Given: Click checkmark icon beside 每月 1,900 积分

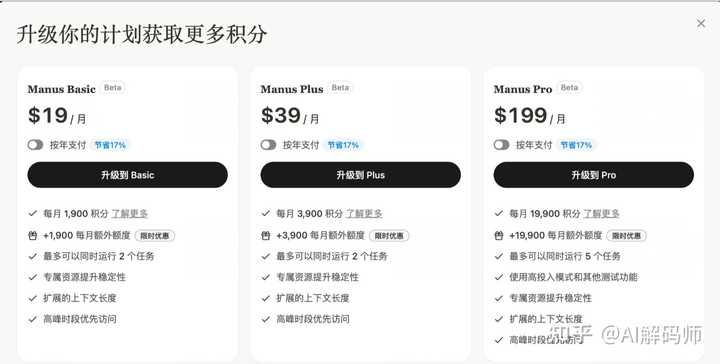Looking at the screenshot, I should (x=33, y=213).
